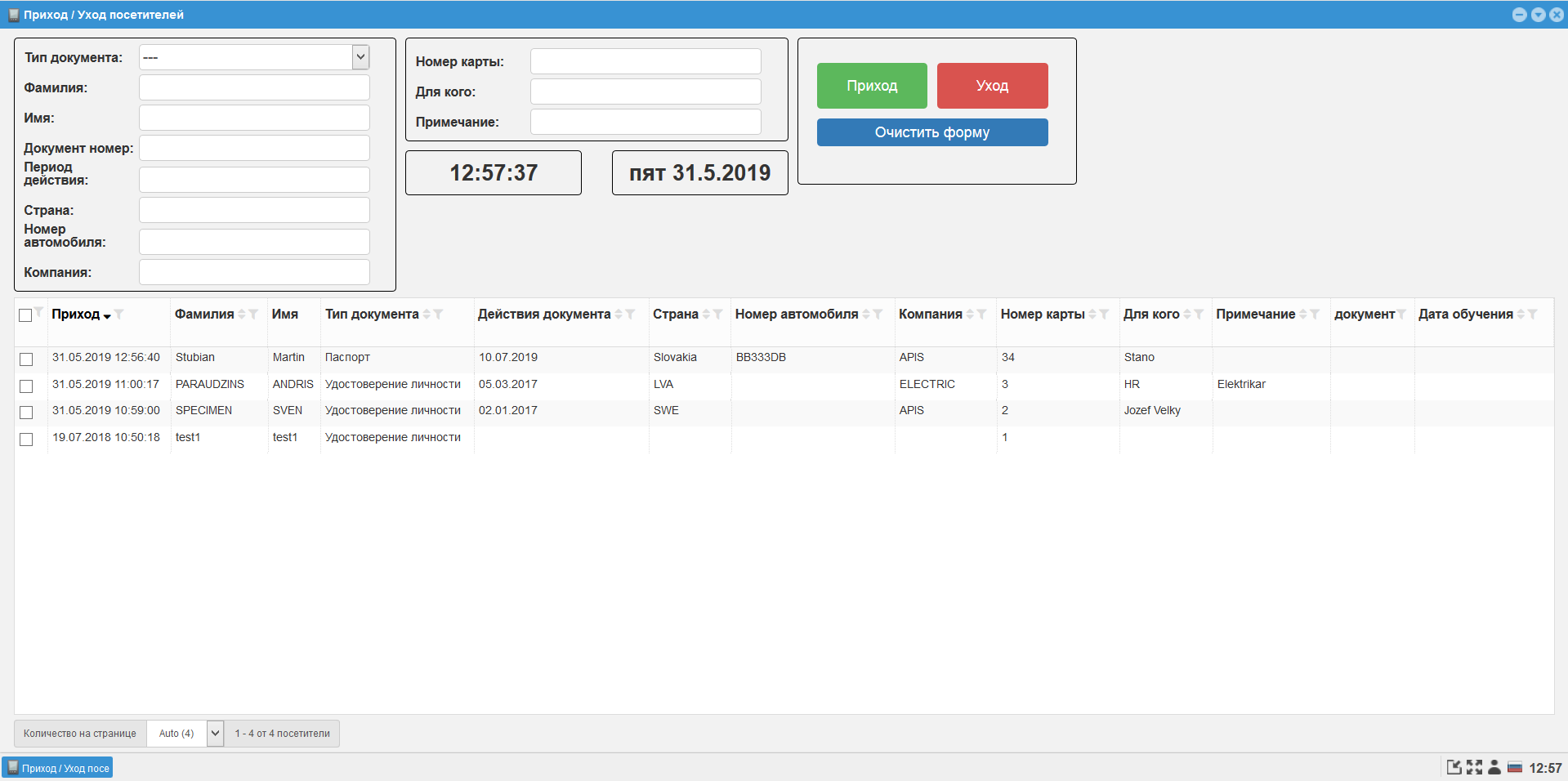The width and height of the screenshot is (1568, 781).
Task: Click the window roll-down arrow in title bar
Action: pyautogui.click(x=1538, y=15)
